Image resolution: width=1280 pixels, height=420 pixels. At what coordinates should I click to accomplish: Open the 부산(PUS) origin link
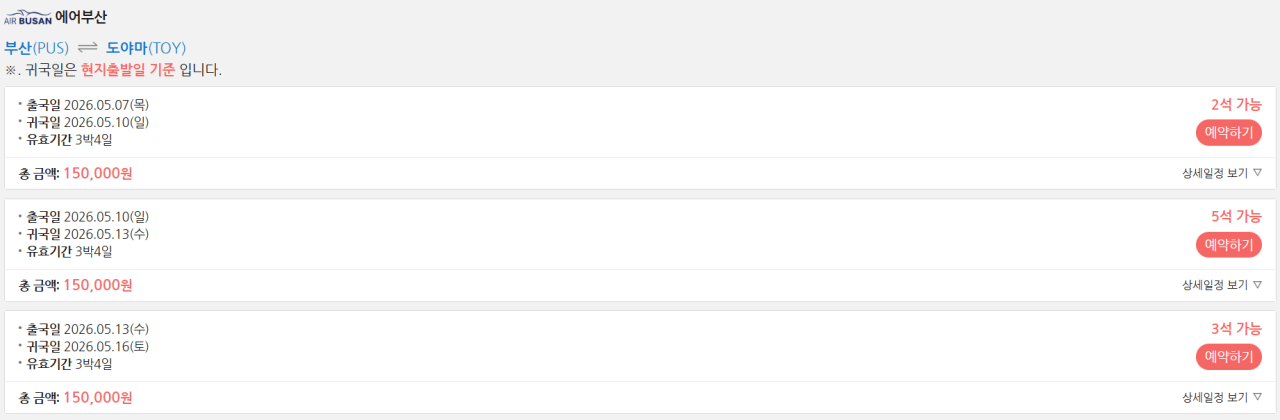pos(37,48)
